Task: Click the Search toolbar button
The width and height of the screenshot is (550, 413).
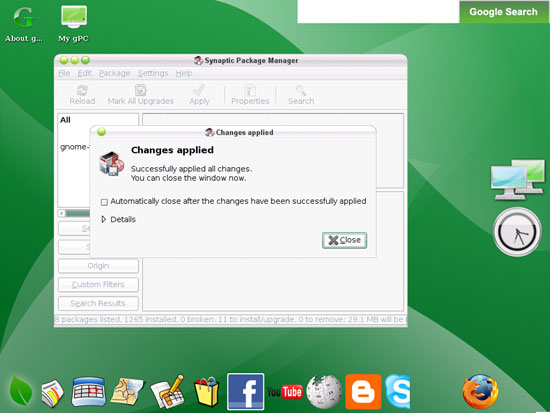Action: click(x=301, y=95)
